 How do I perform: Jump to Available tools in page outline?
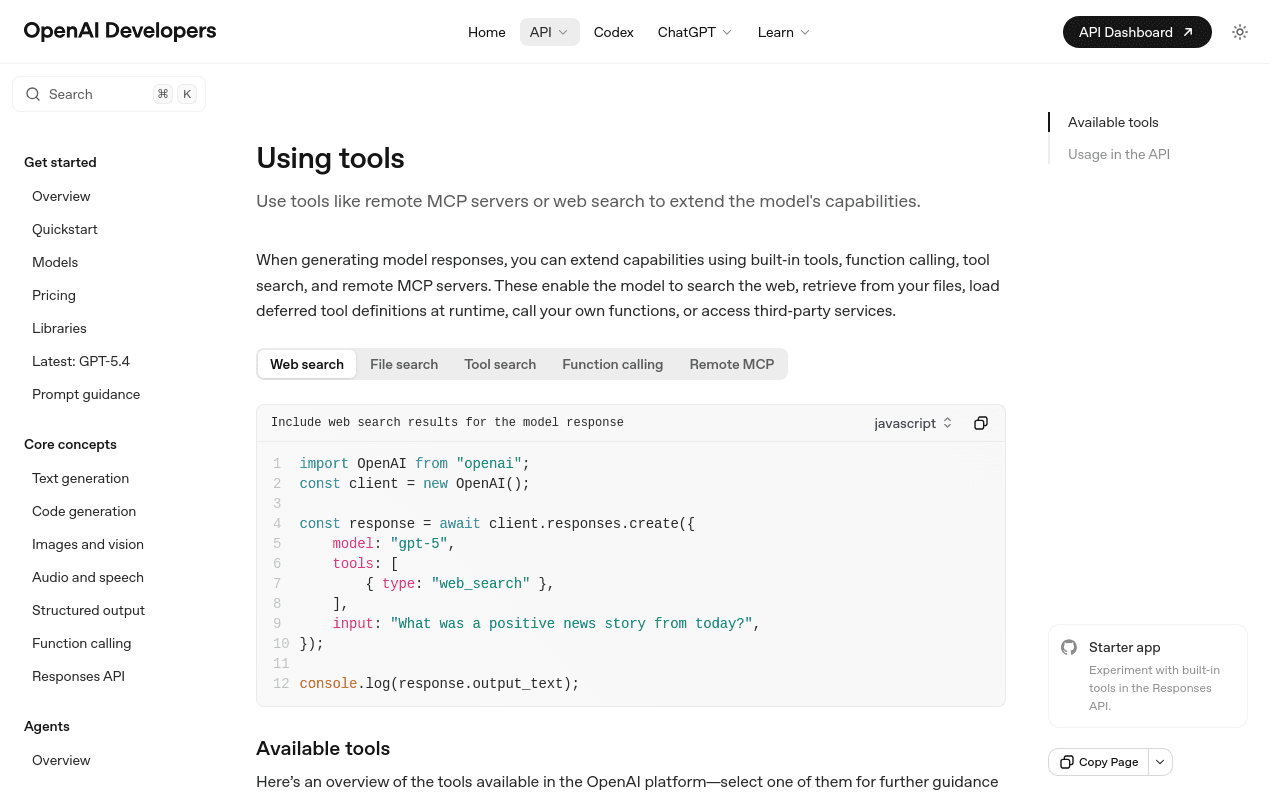point(1113,122)
